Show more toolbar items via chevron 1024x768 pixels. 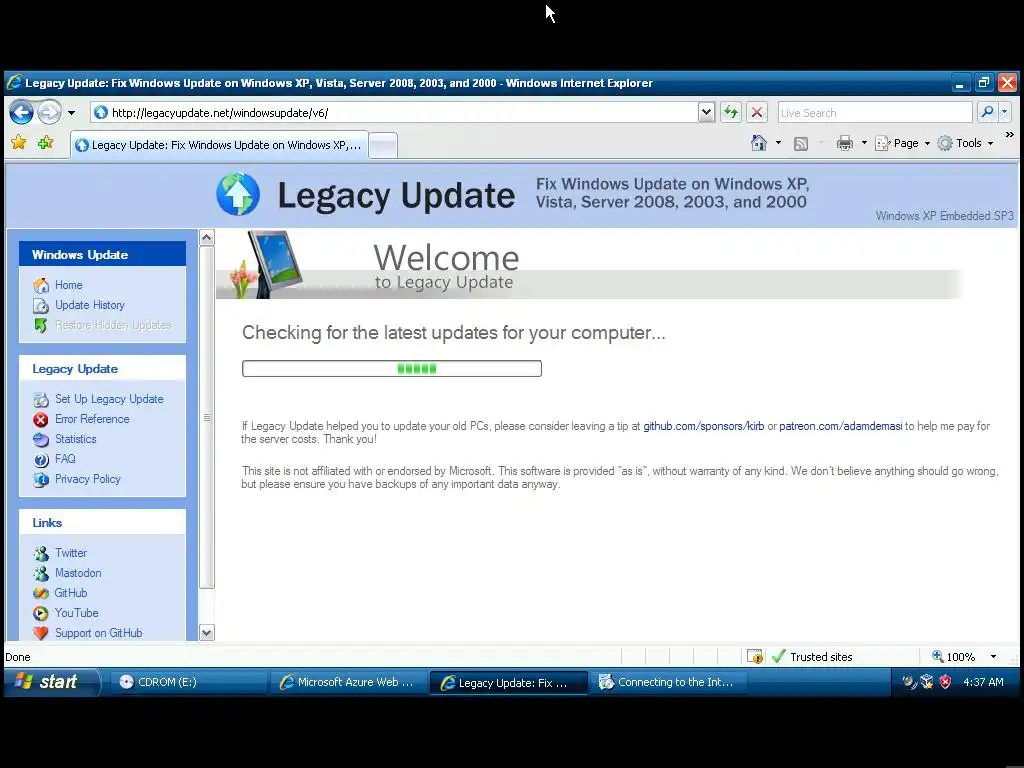[1010, 135]
